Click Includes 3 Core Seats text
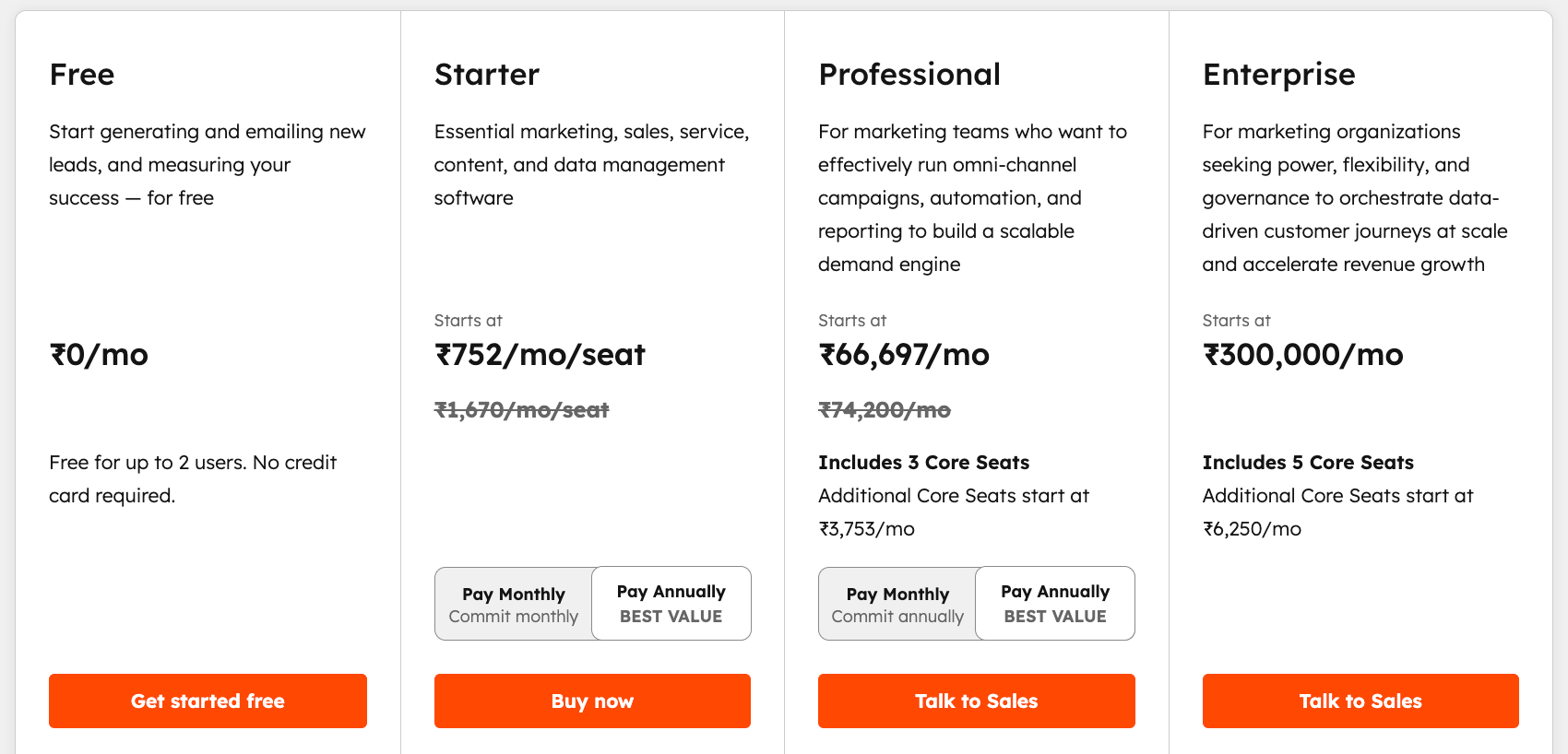Screen dimensions: 1568x754 coord(923,462)
